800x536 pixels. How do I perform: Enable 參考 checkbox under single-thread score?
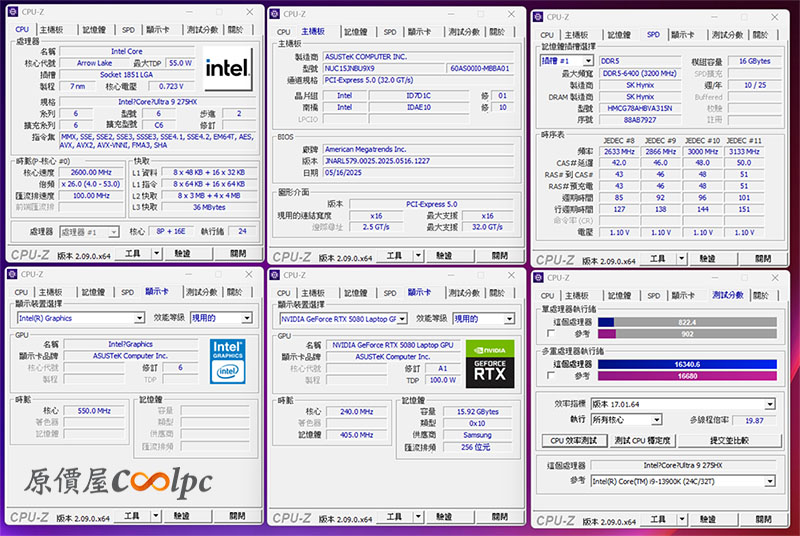551,334
